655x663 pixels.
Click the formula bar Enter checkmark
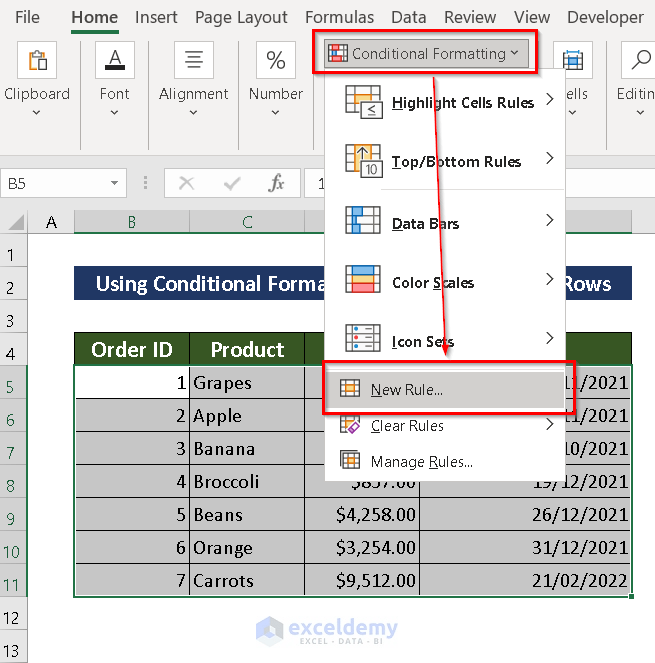232,183
